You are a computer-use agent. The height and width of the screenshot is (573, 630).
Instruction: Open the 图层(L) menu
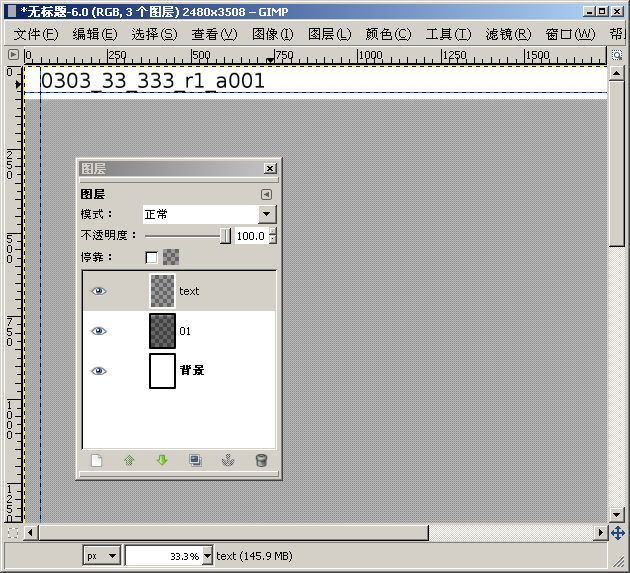click(329, 34)
